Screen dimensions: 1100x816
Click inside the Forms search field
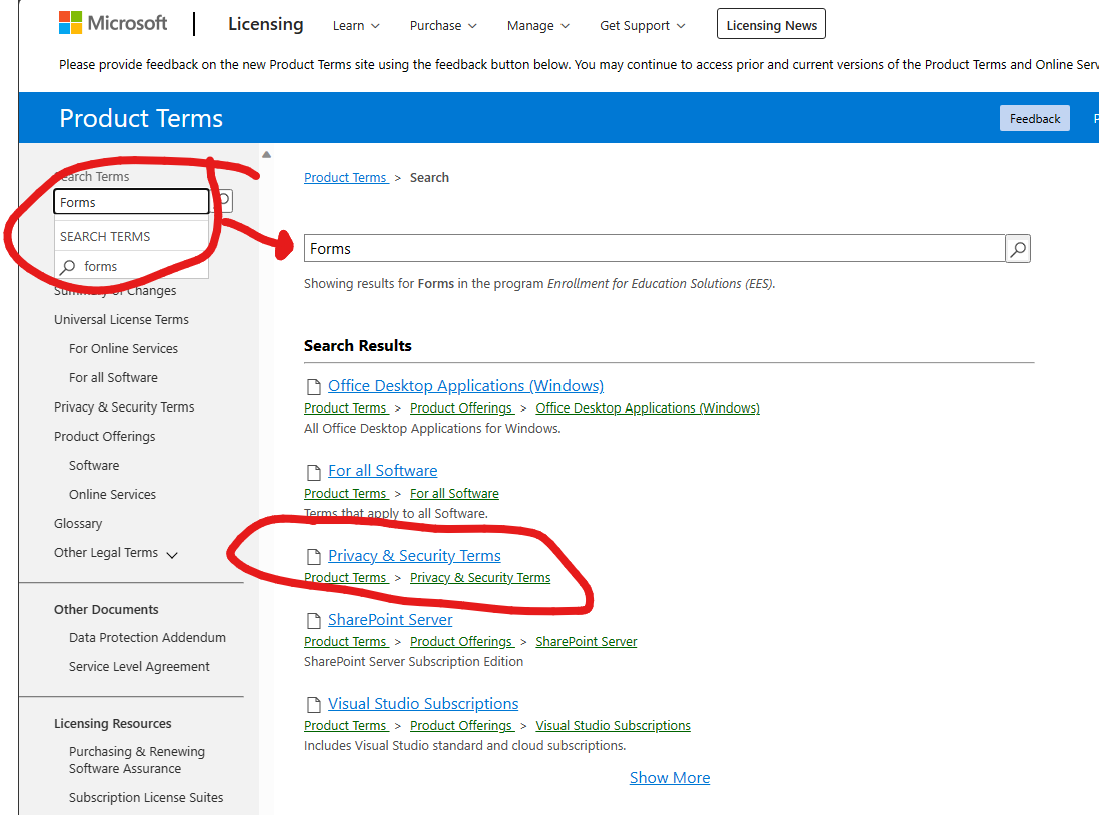click(x=131, y=201)
